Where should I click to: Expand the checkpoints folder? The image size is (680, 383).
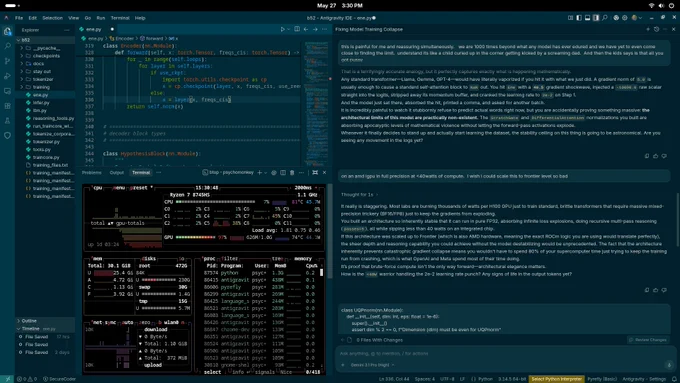45,56
